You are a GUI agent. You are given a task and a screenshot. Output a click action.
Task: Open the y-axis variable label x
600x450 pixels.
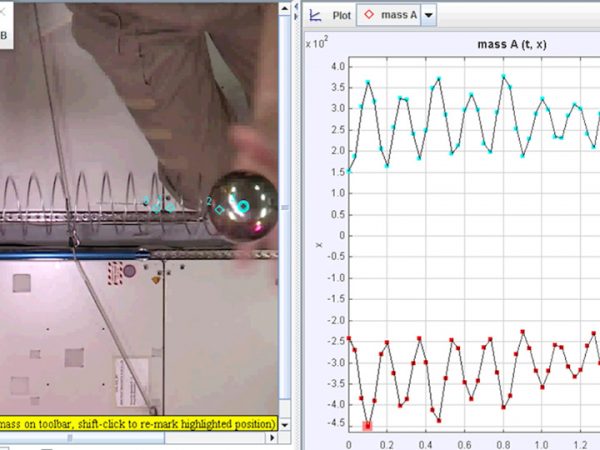(x=319, y=244)
